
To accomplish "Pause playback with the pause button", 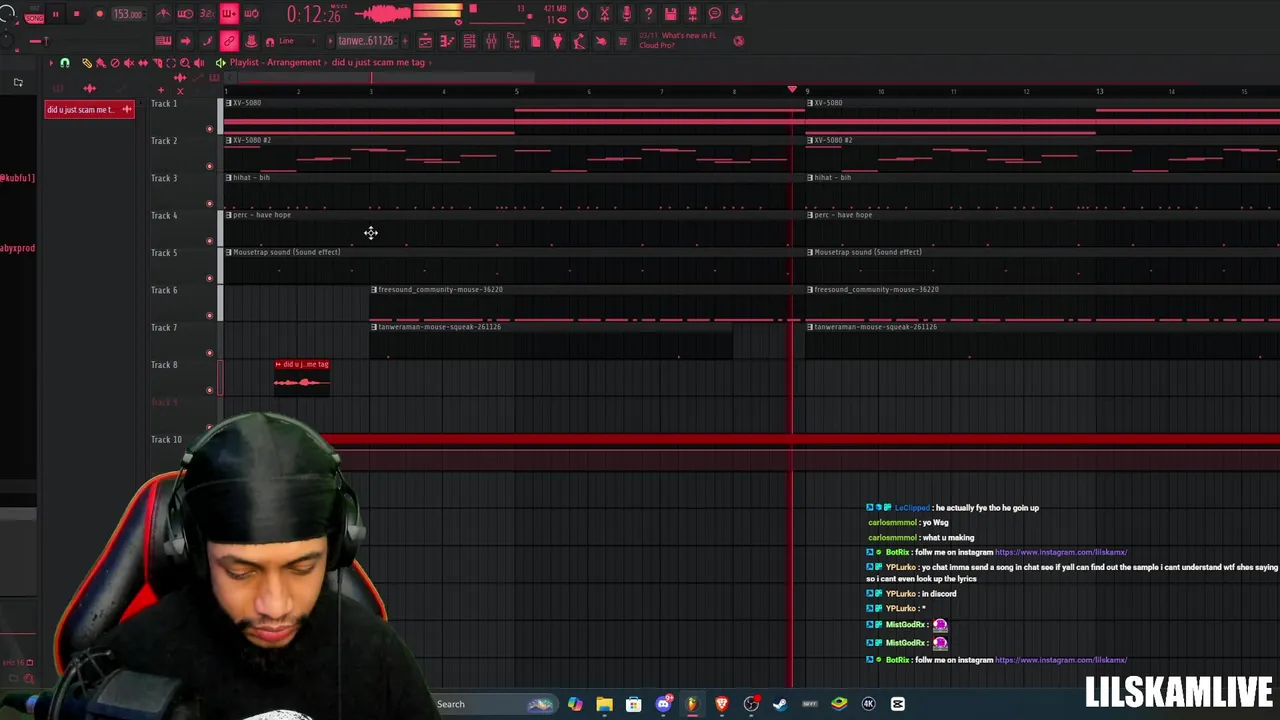I will click(x=55, y=14).
